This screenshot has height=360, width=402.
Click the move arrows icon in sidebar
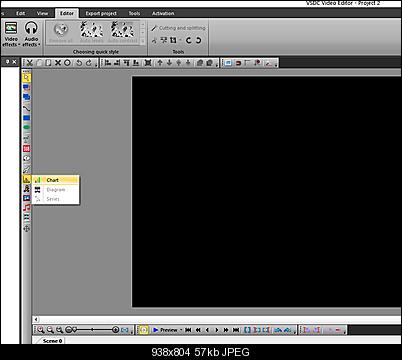26,229
